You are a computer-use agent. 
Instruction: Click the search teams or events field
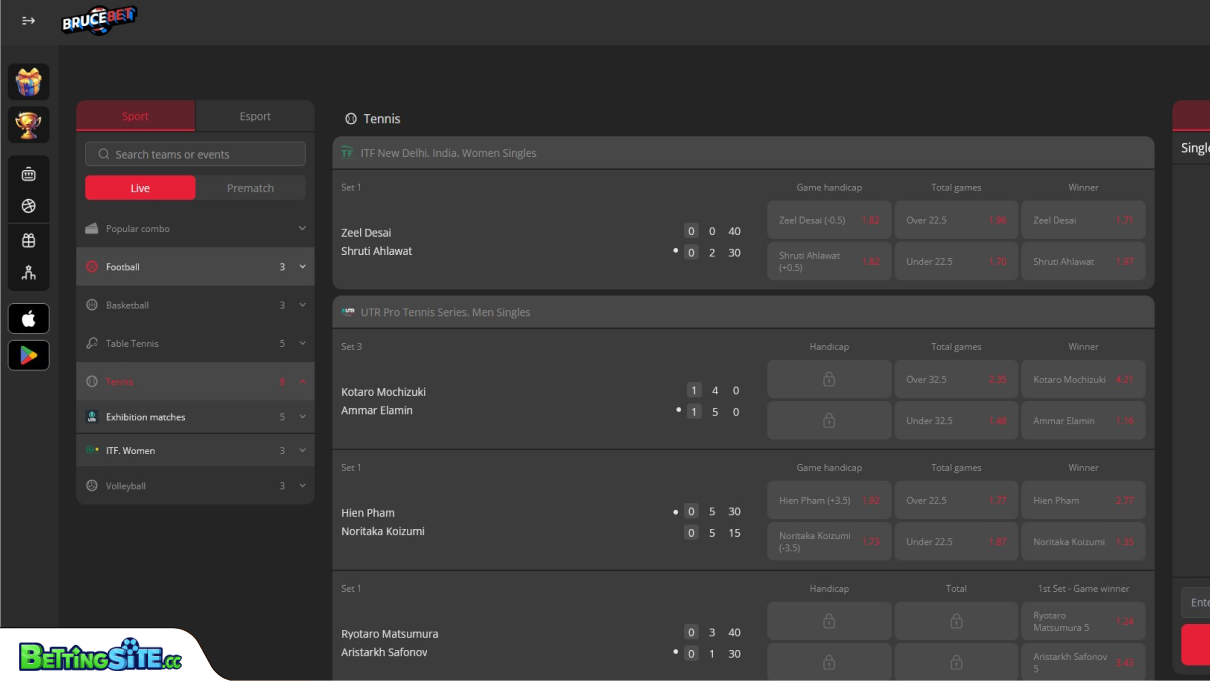point(195,153)
